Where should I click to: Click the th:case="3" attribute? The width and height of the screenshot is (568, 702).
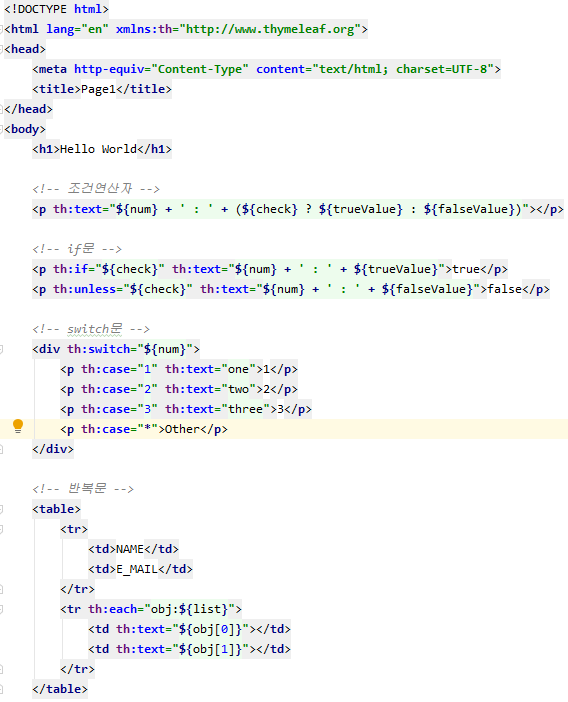[x=119, y=409]
